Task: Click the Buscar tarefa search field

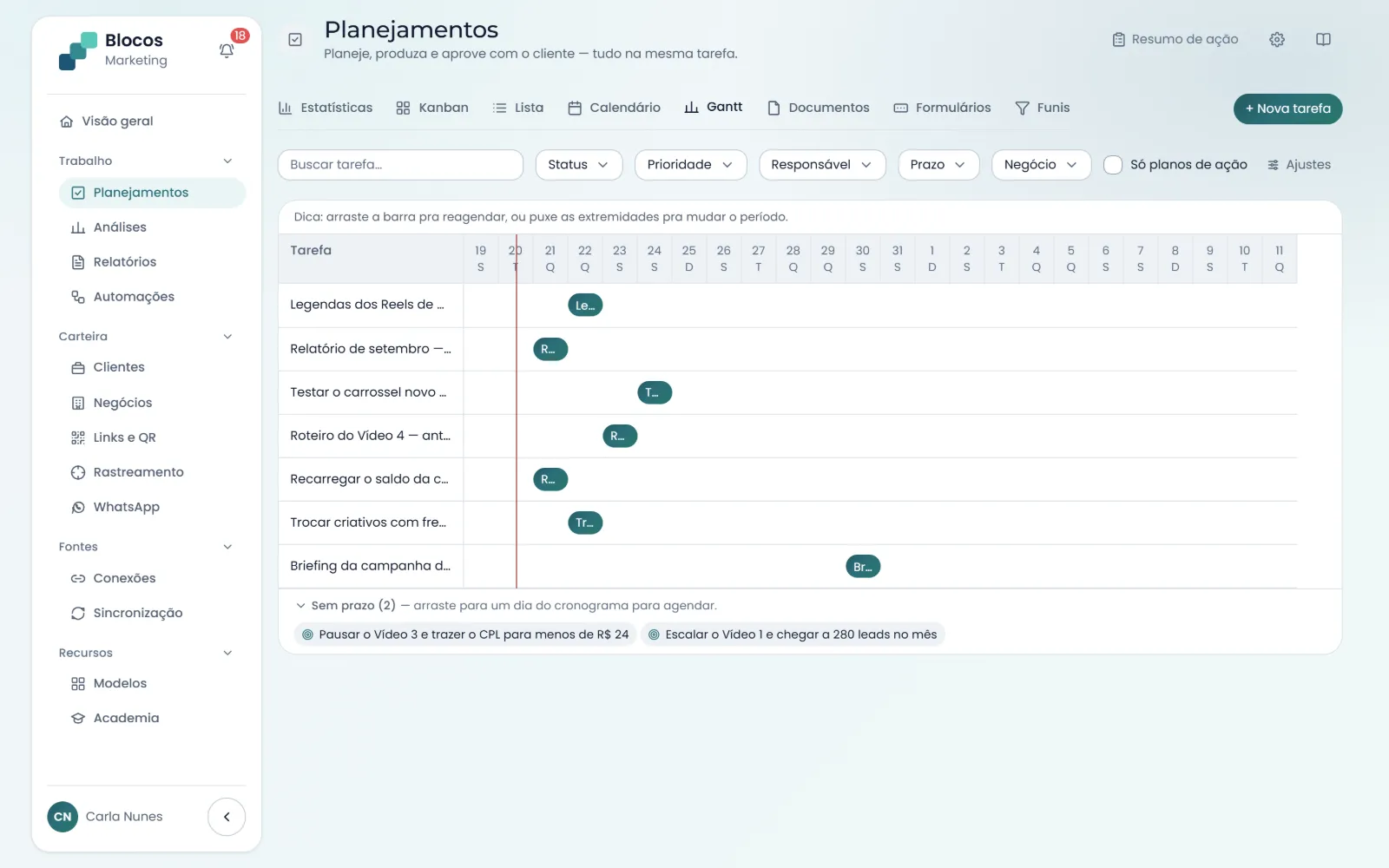Action: tap(400, 165)
